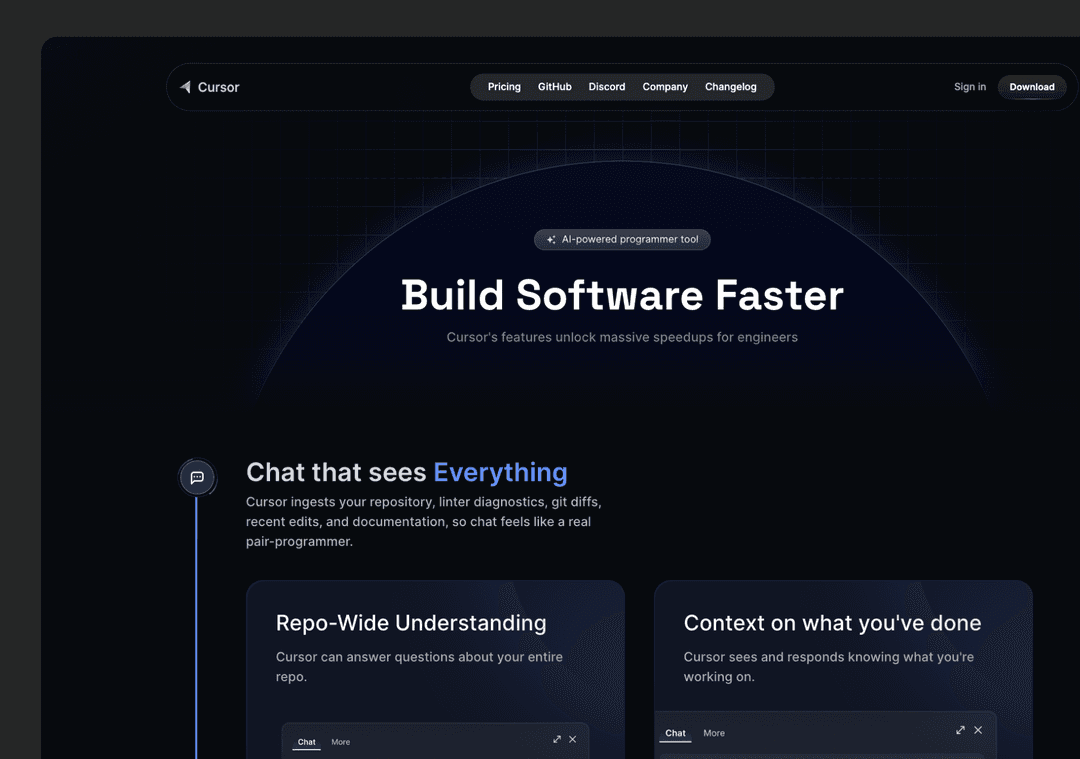1080x759 pixels.
Task: View the Changelog page
Action: [x=731, y=87]
